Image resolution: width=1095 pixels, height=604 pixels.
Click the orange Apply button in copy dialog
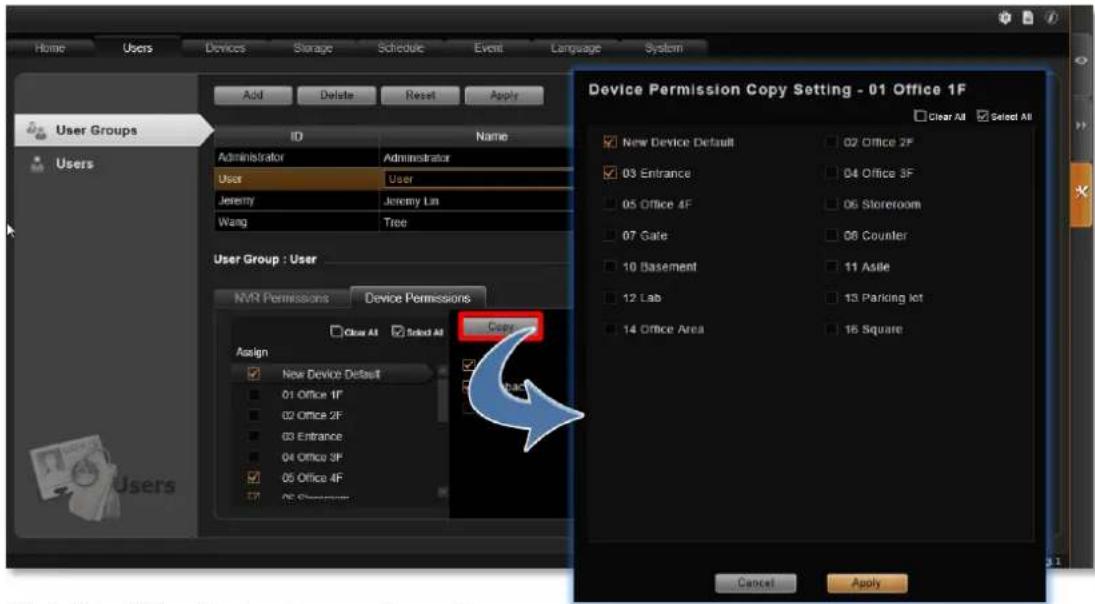[x=867, y=582]
